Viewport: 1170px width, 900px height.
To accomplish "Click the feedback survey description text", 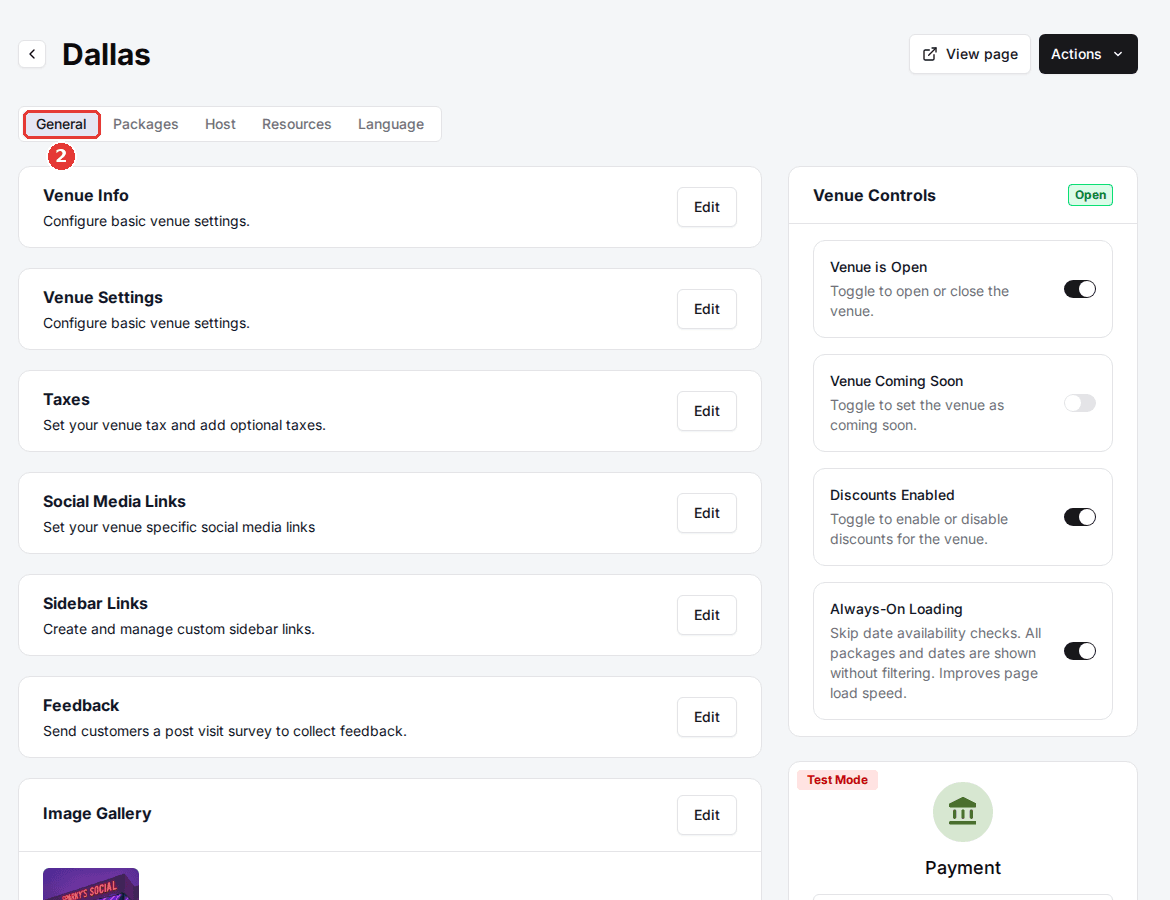I will (x=225, y=731).
